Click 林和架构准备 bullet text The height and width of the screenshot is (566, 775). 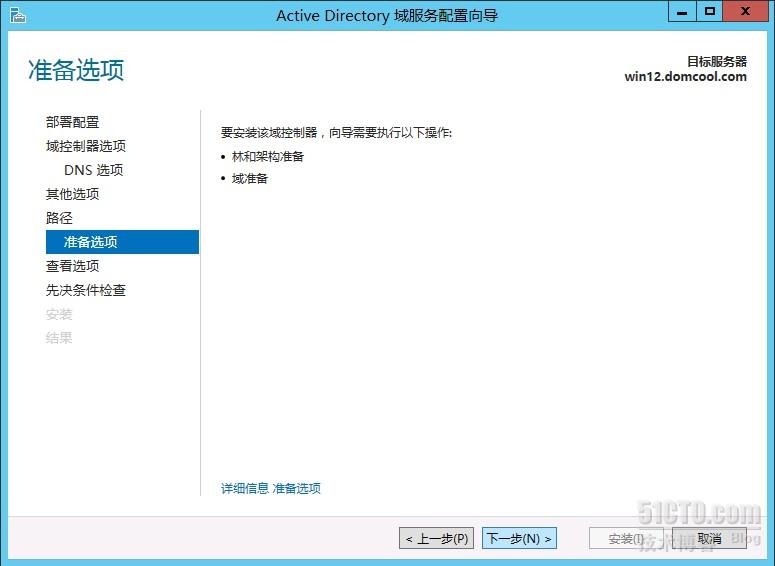pos(268,157)
